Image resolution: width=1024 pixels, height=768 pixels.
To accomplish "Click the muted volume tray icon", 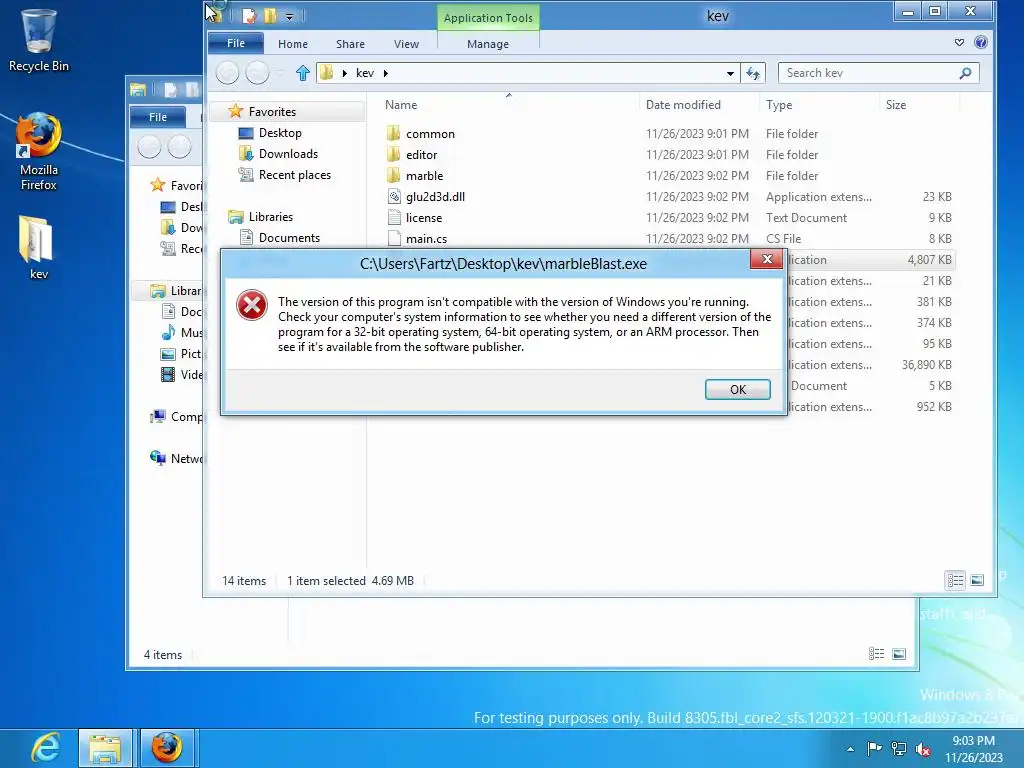I will 923,749.
